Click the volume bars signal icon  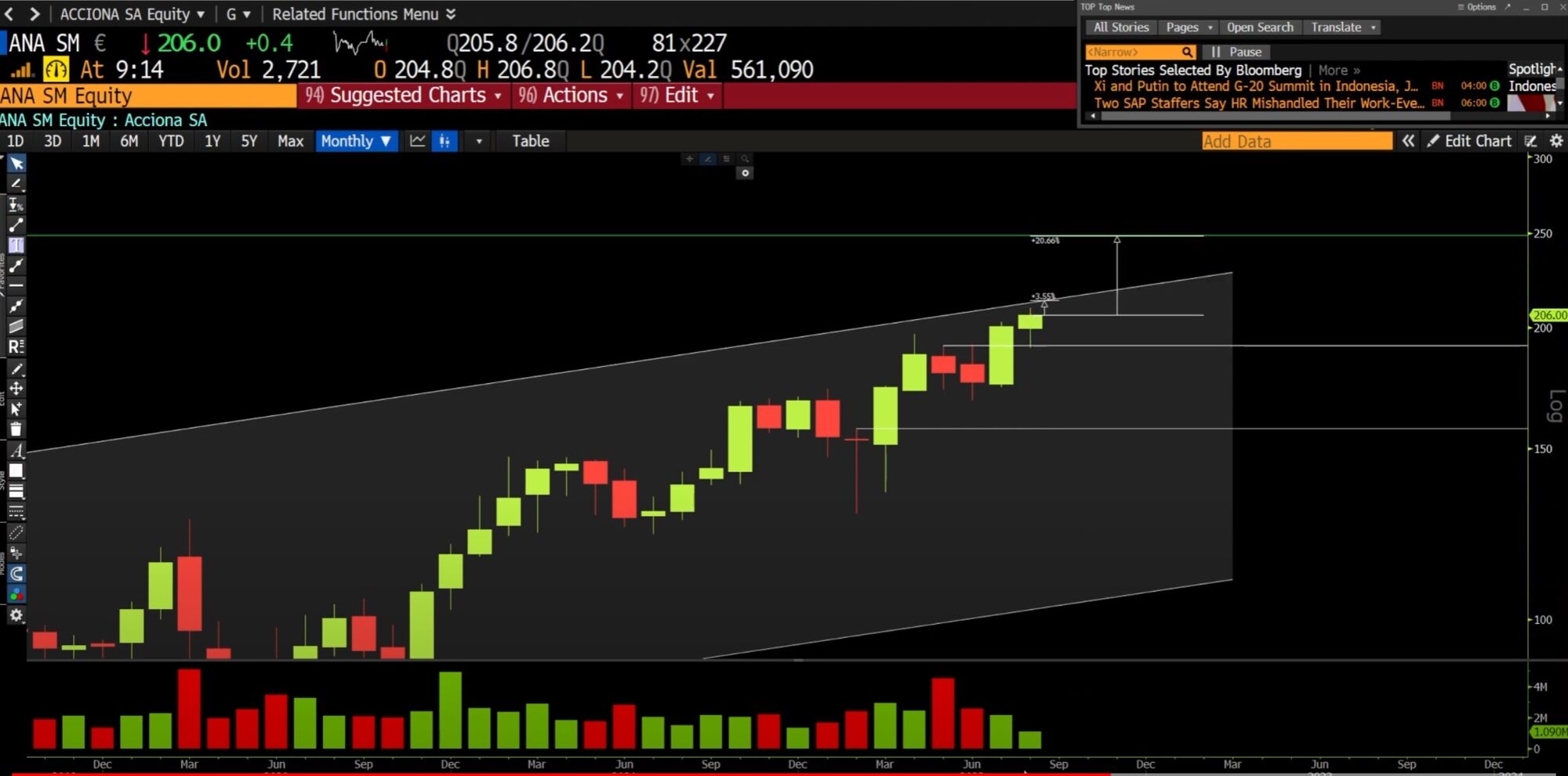point(21,70)
